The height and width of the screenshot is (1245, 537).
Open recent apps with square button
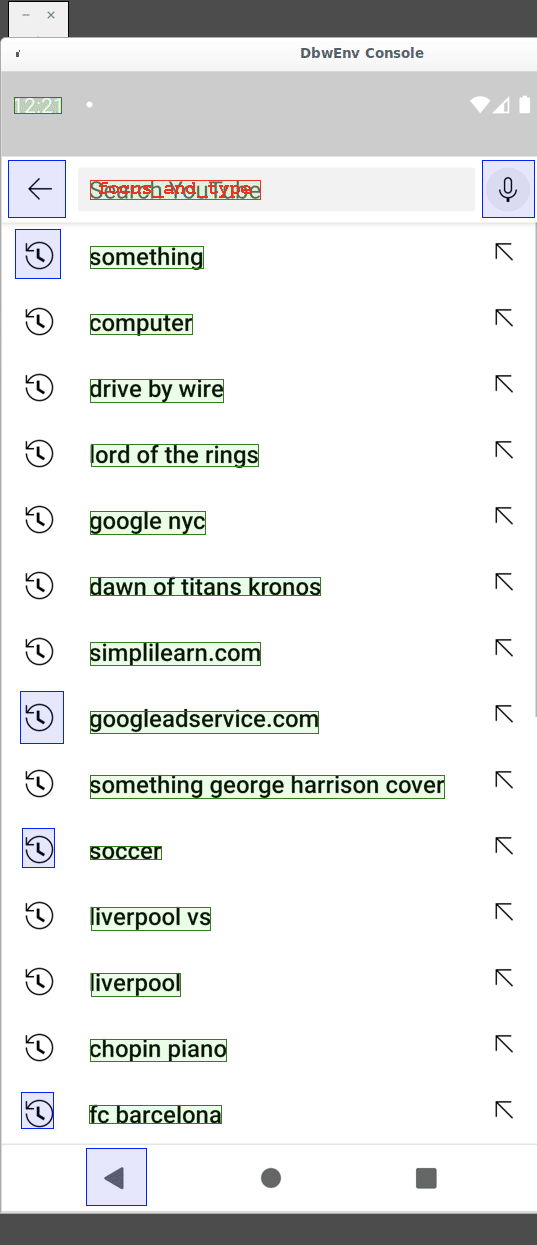click(426, 1178)
